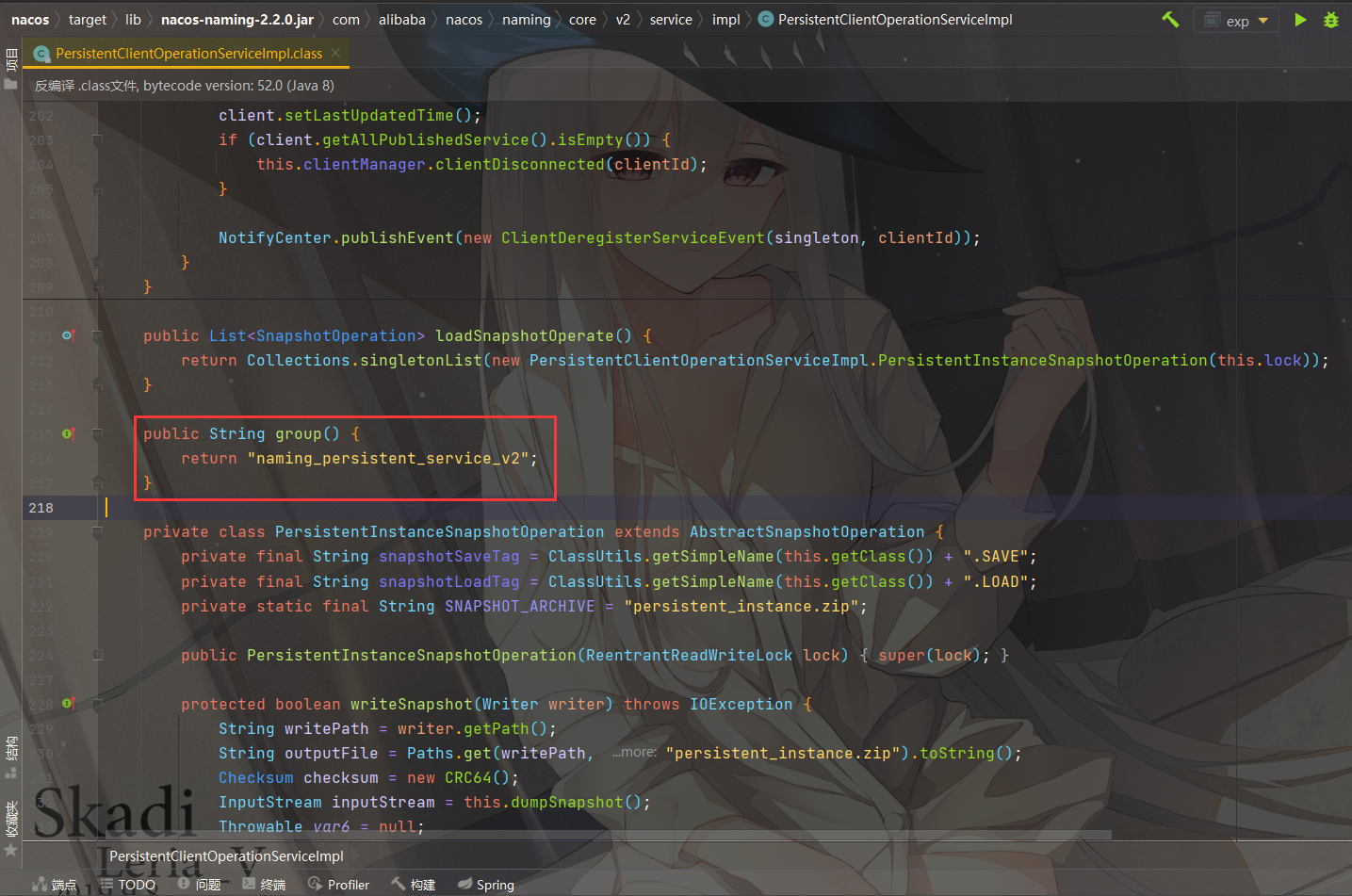Click the alibaba breadcrumb segment
This screenshot has width=1352, height=896.
[402, 19]
